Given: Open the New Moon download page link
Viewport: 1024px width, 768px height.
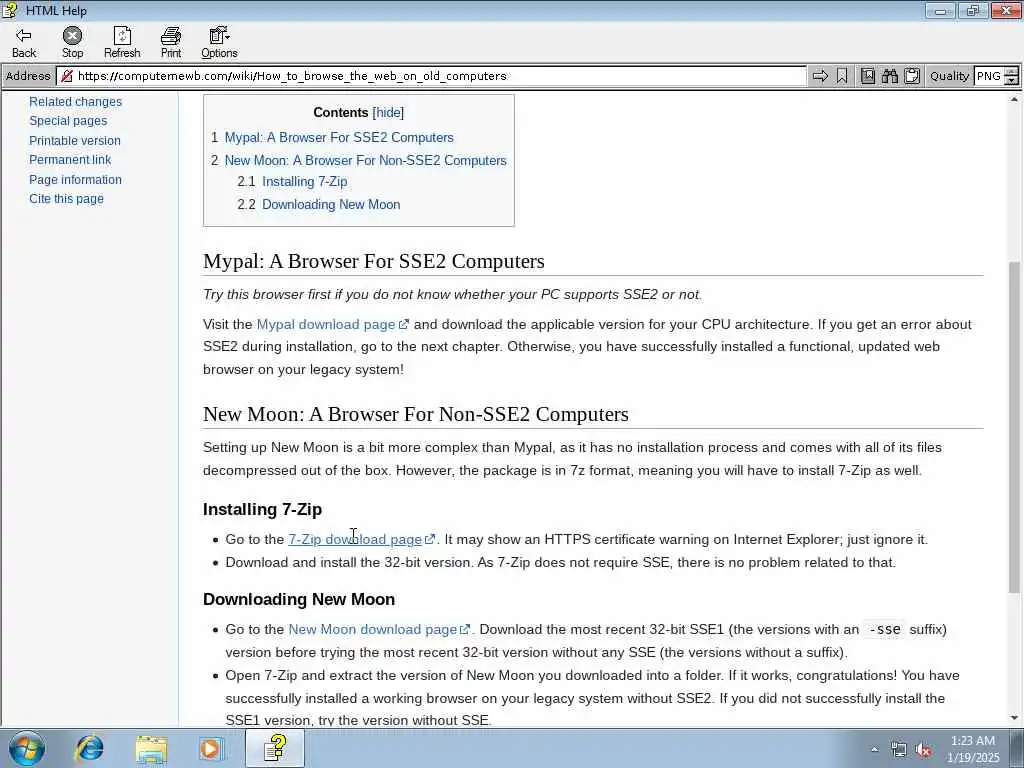Looking at the screenshot, I should click(x=372, y=630).
